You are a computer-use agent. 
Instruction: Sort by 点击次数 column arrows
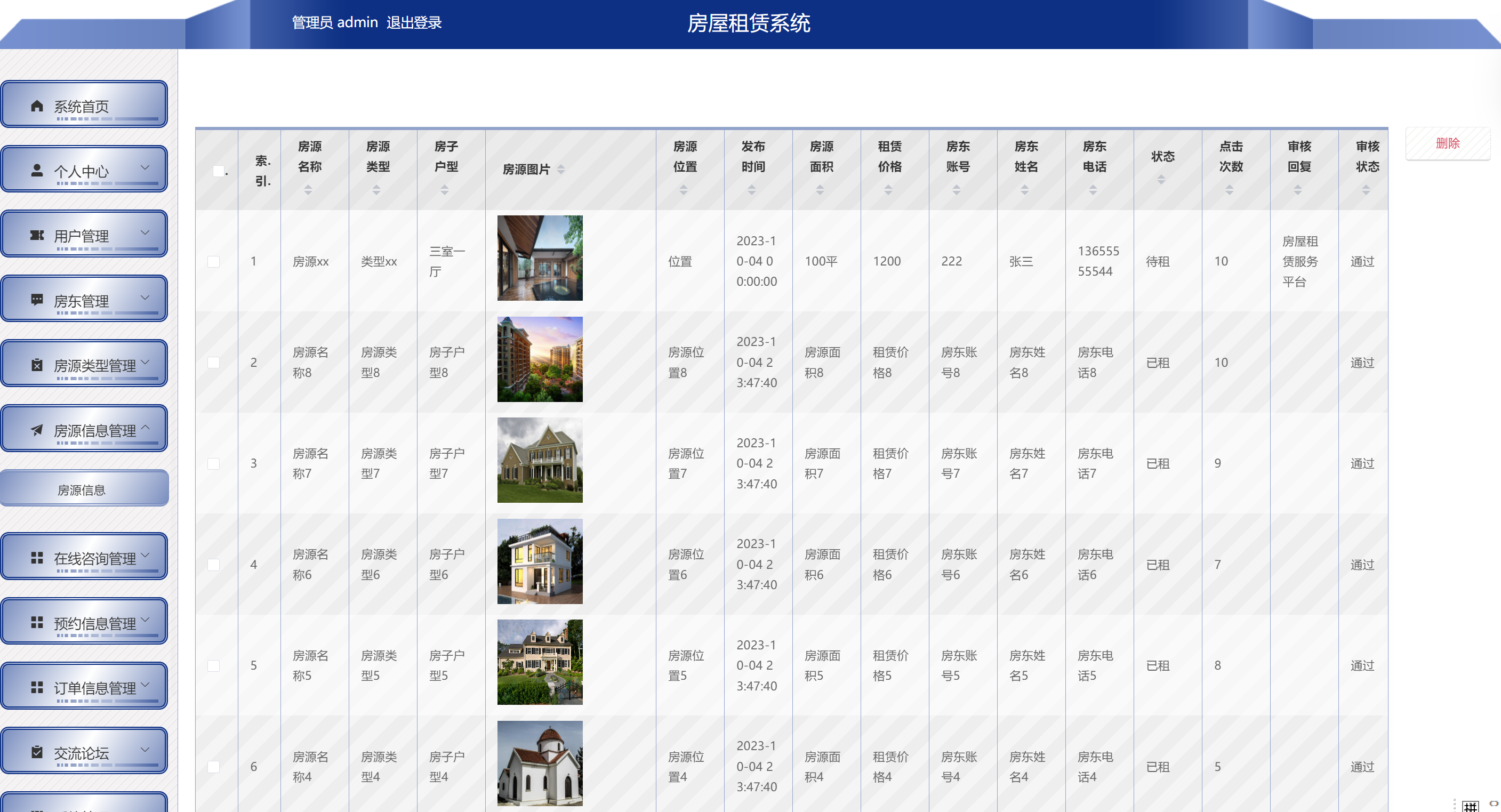click(1230, 190)
